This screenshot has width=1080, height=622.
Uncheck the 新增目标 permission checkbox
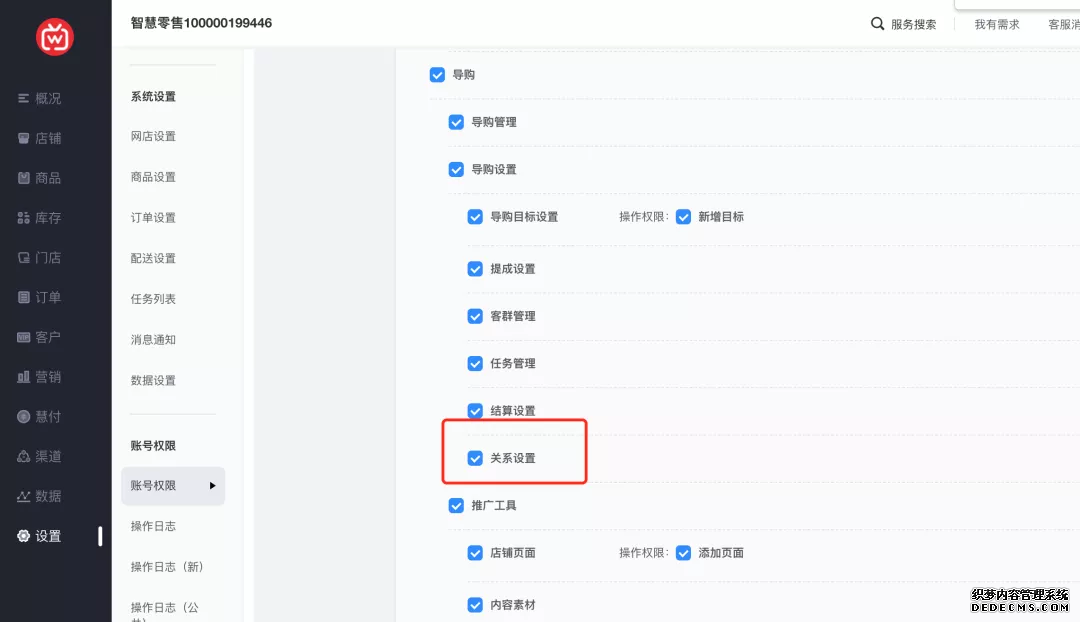pyautogui.click(x=683, y=217)
